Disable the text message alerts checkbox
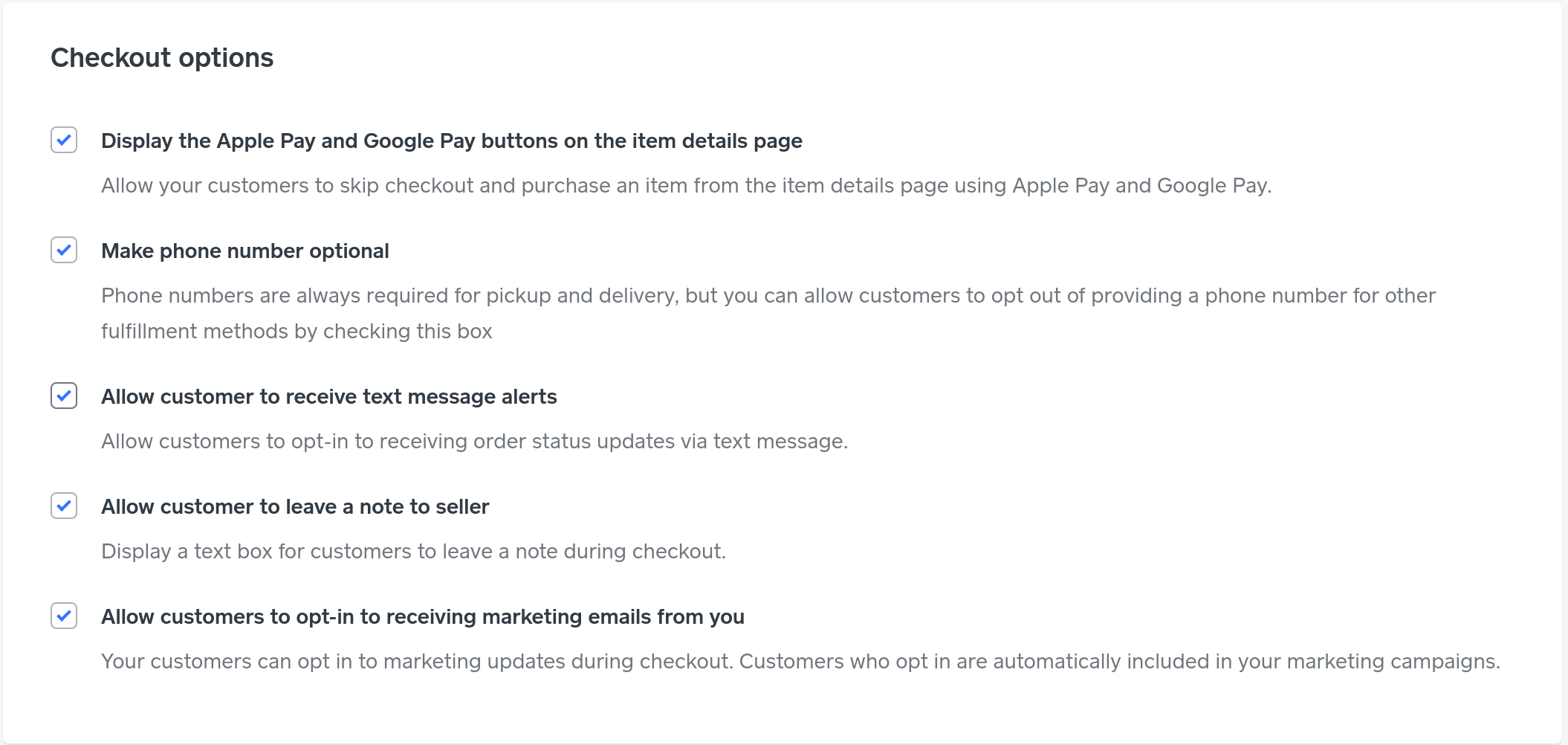 coord(64,396)
